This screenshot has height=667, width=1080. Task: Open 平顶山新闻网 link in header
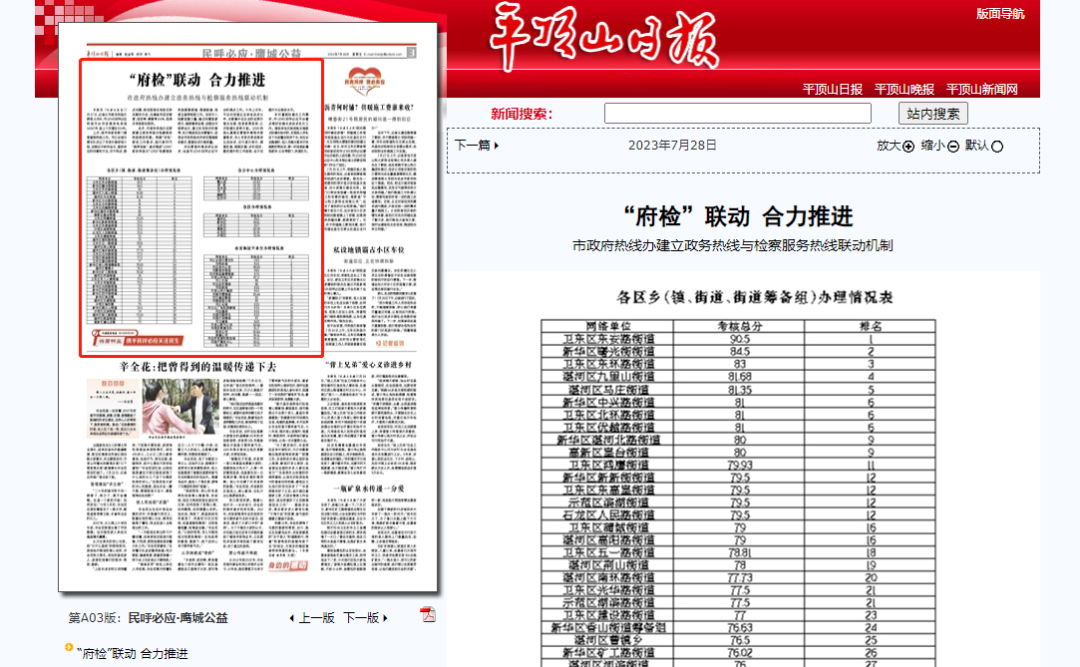point(982,90)
